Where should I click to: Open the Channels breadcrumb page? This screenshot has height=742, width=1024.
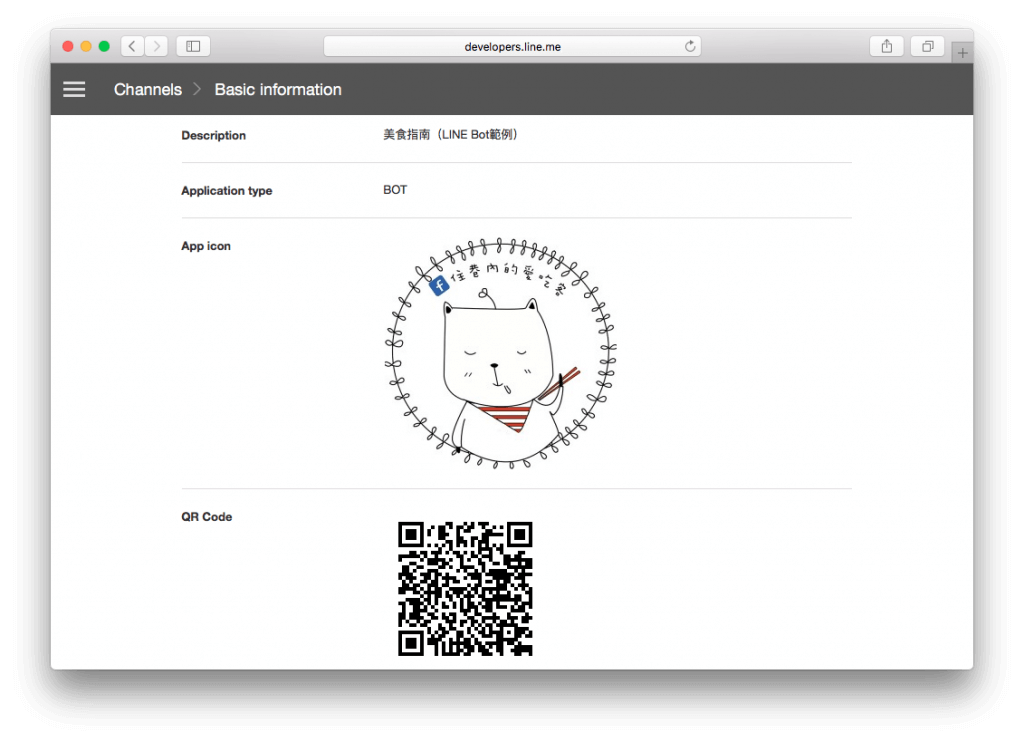(148, 89)
